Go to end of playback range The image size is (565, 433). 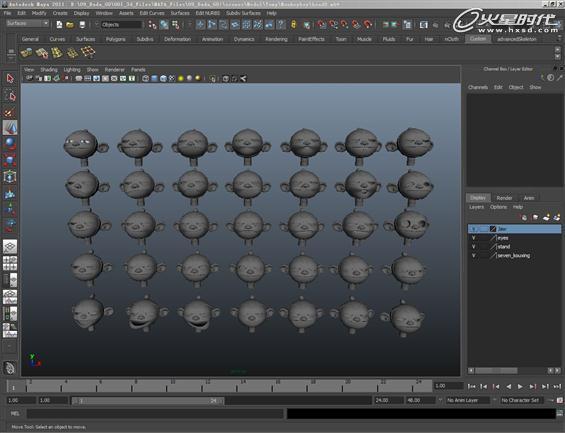tap(557, 386)
